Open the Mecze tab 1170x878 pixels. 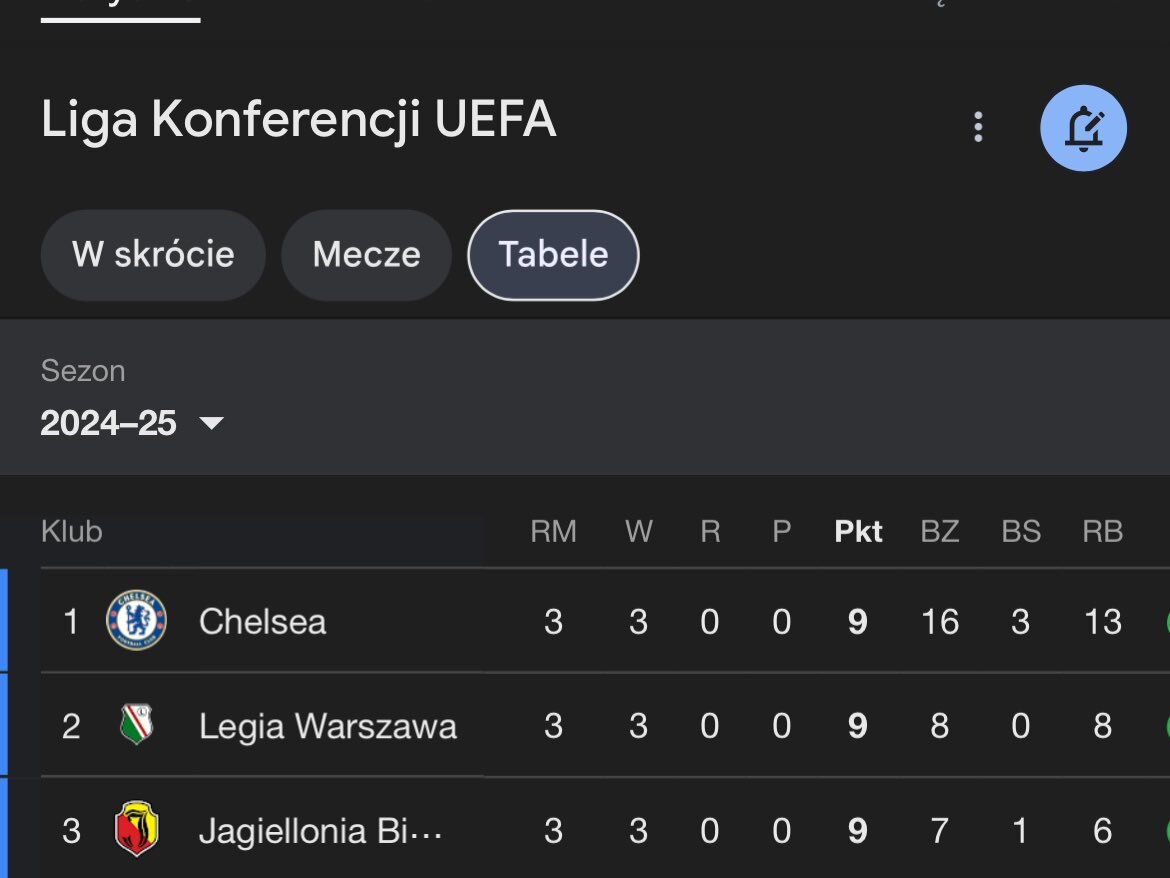pyautogui.click(x=366, y=254)
